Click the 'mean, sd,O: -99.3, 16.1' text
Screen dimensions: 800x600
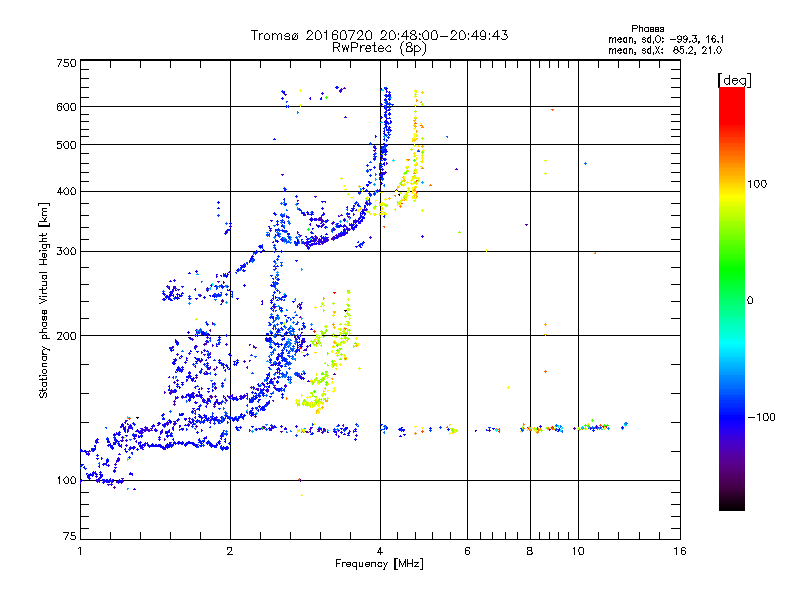[x=666, y=39]
